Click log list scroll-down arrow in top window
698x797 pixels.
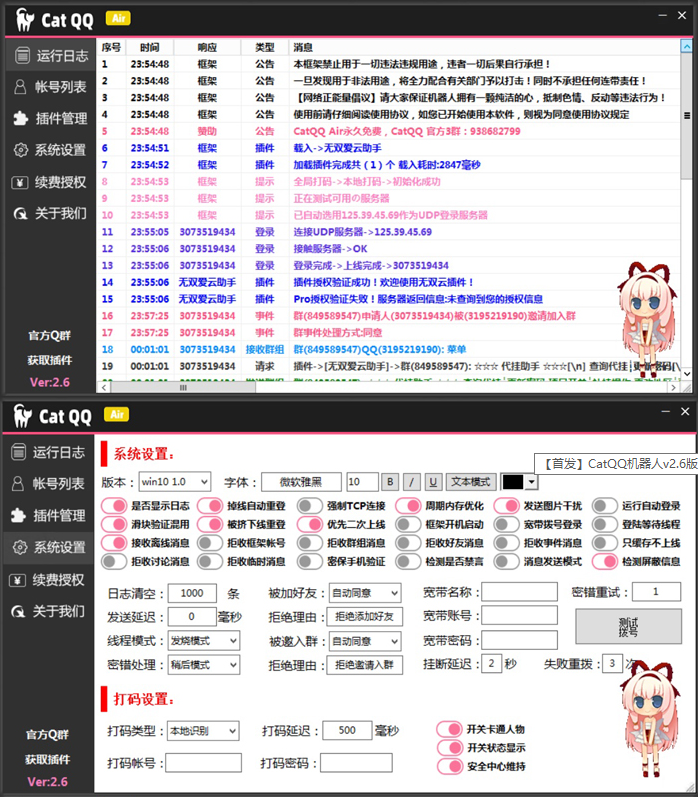coord(686,374)
